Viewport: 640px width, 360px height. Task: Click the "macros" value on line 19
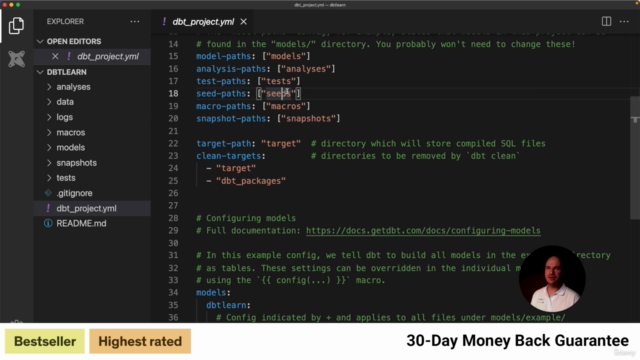click(286, 106)
